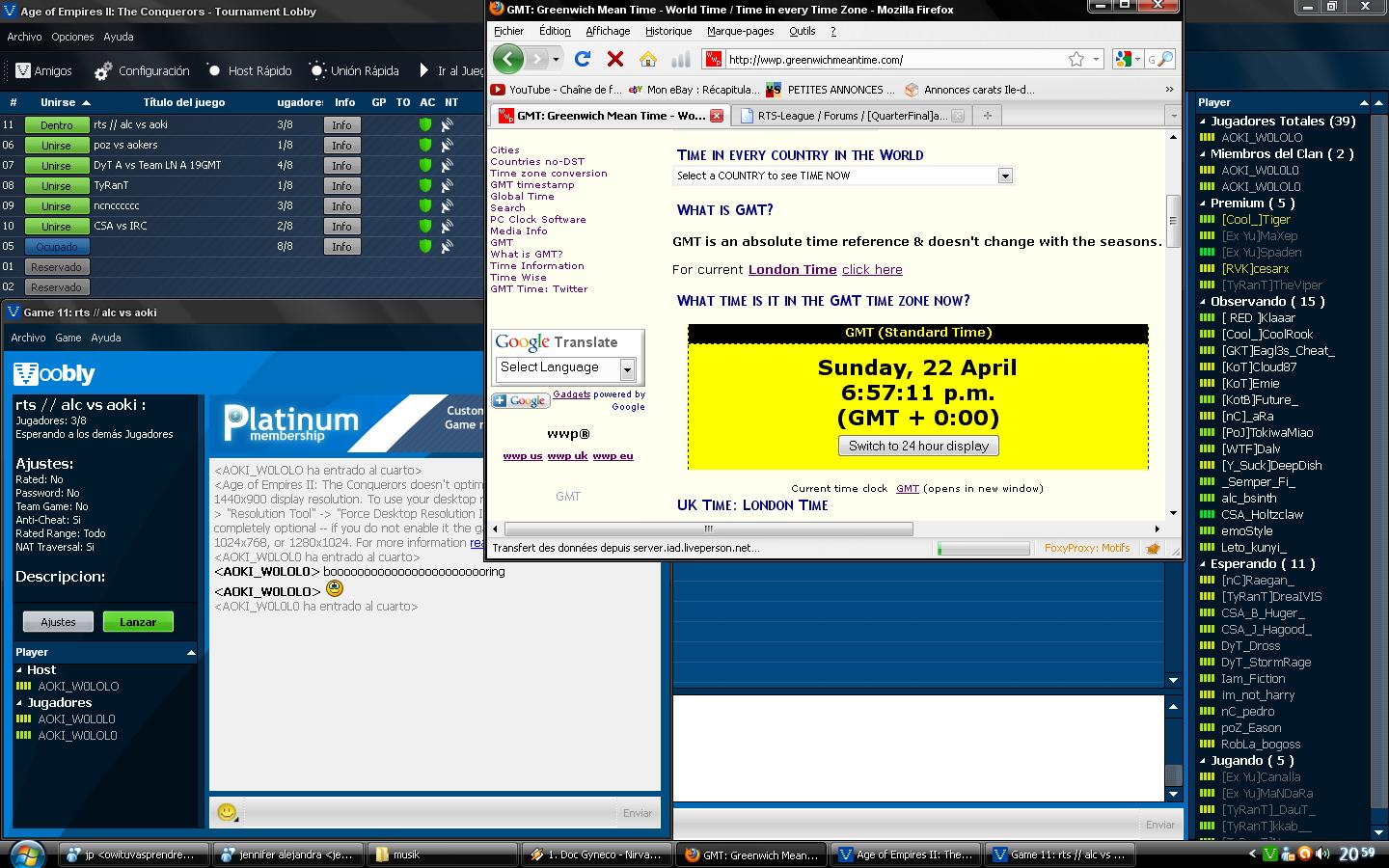Open Firefox's home page icon
This screenshot has width=1389, height=868.
[x=647, y=59]
